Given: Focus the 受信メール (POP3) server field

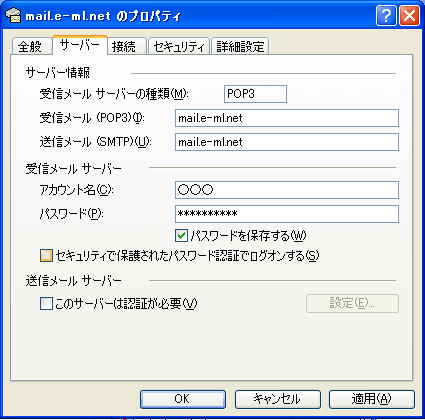Looking at the screenshot, I should (x=287, y=118).
